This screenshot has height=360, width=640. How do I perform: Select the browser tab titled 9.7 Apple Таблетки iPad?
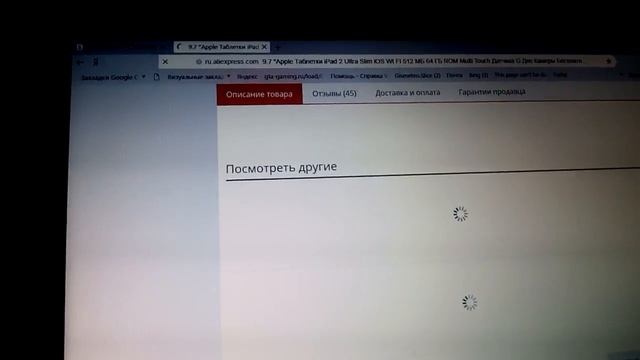coord(222,47)
